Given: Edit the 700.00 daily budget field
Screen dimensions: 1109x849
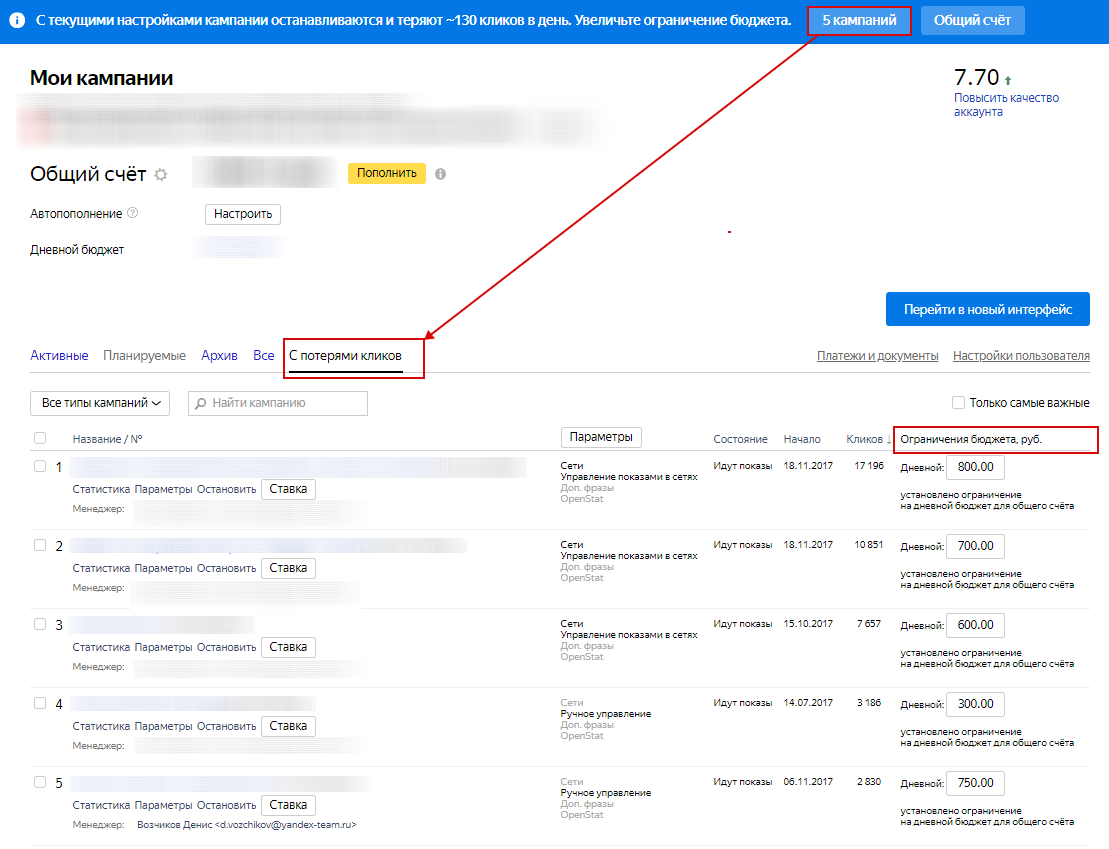Looking at the screenshot, I should click(x=975, y=546).
